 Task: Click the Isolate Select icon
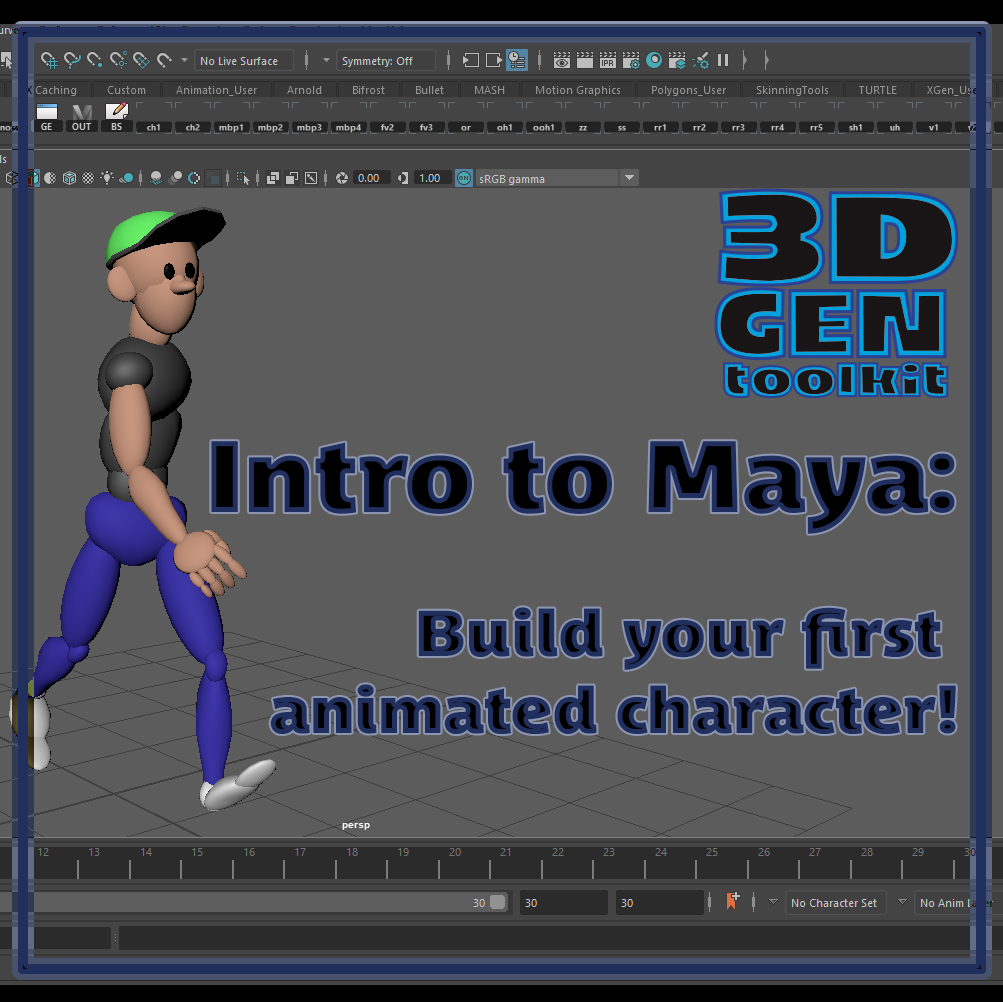coord(242,178)
